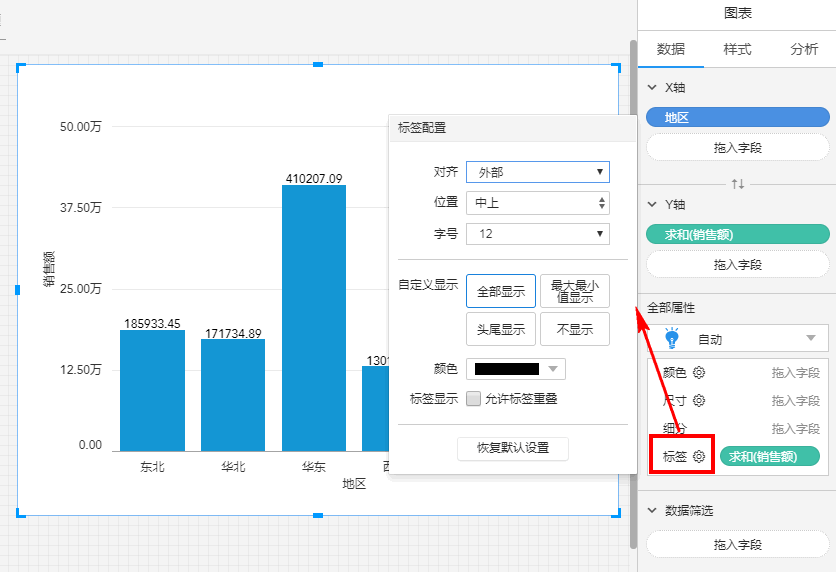Enable 允许标签重叠 checkbox
Screen dimensions: 836x572
474,398
